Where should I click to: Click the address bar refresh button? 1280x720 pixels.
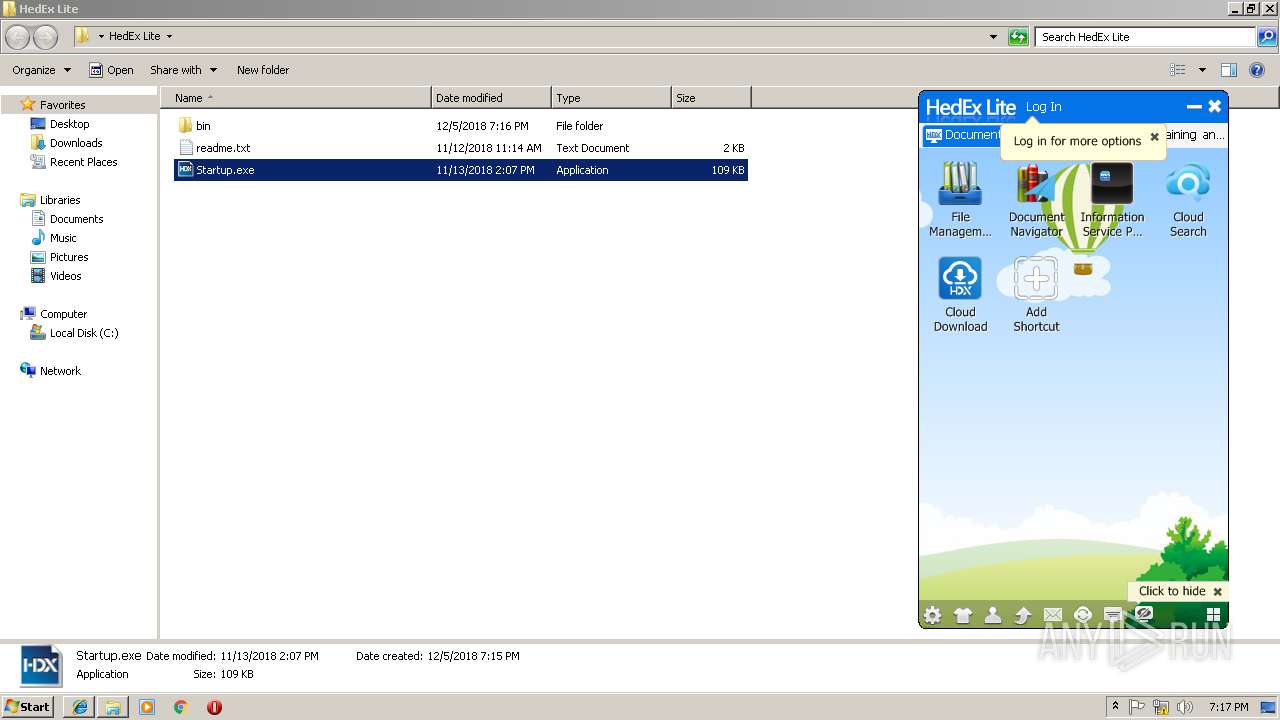(1018, 37)
